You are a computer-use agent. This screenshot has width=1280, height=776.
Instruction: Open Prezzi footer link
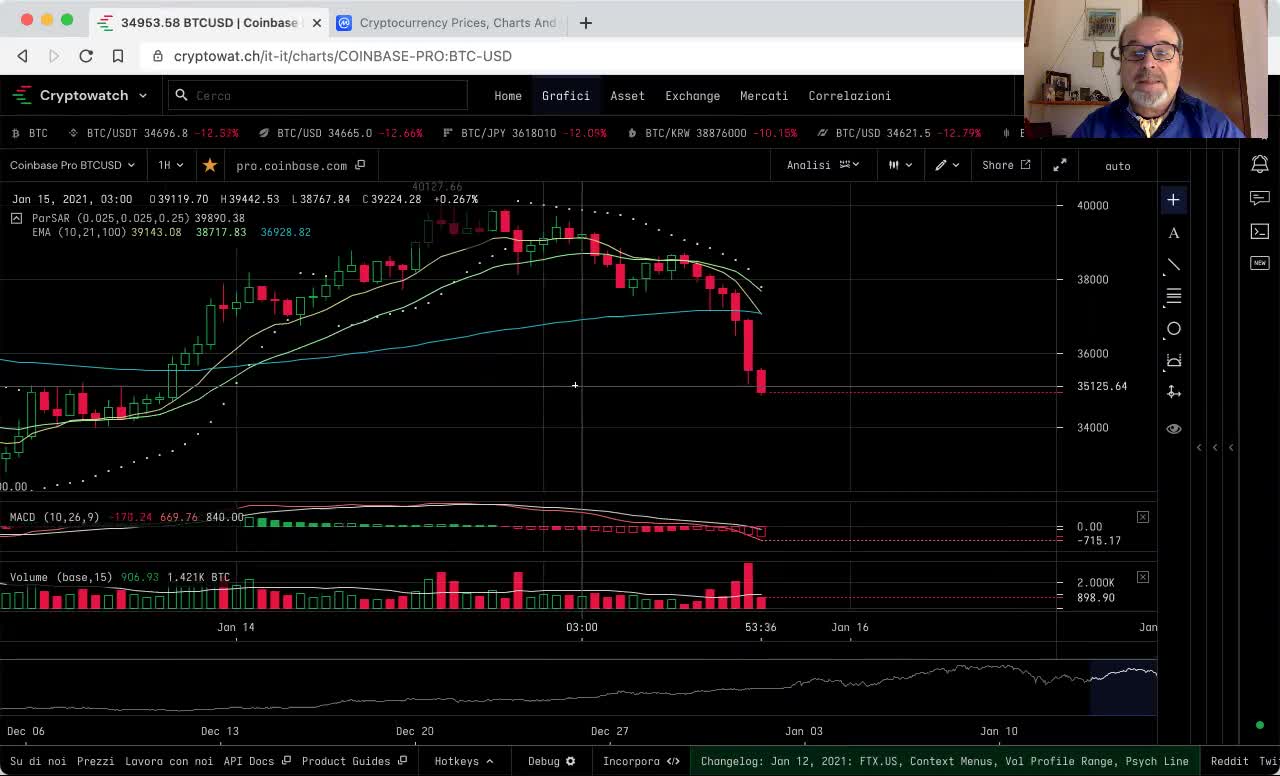click(96, 761)
